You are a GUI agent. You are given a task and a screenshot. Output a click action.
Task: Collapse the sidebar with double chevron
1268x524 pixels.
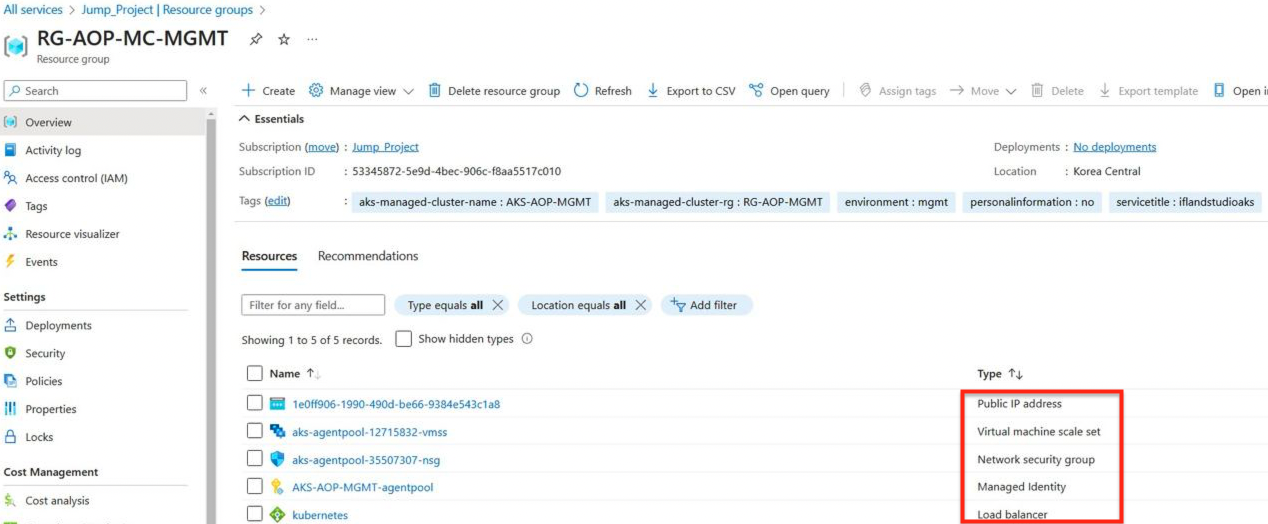tap(203, 91)
